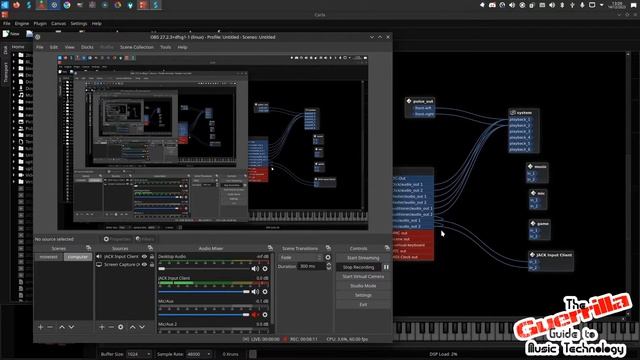The height and width of the screenshot is (360, 640).
Task: Click the system volume icon in tray
Action: [x=552, y=5]
